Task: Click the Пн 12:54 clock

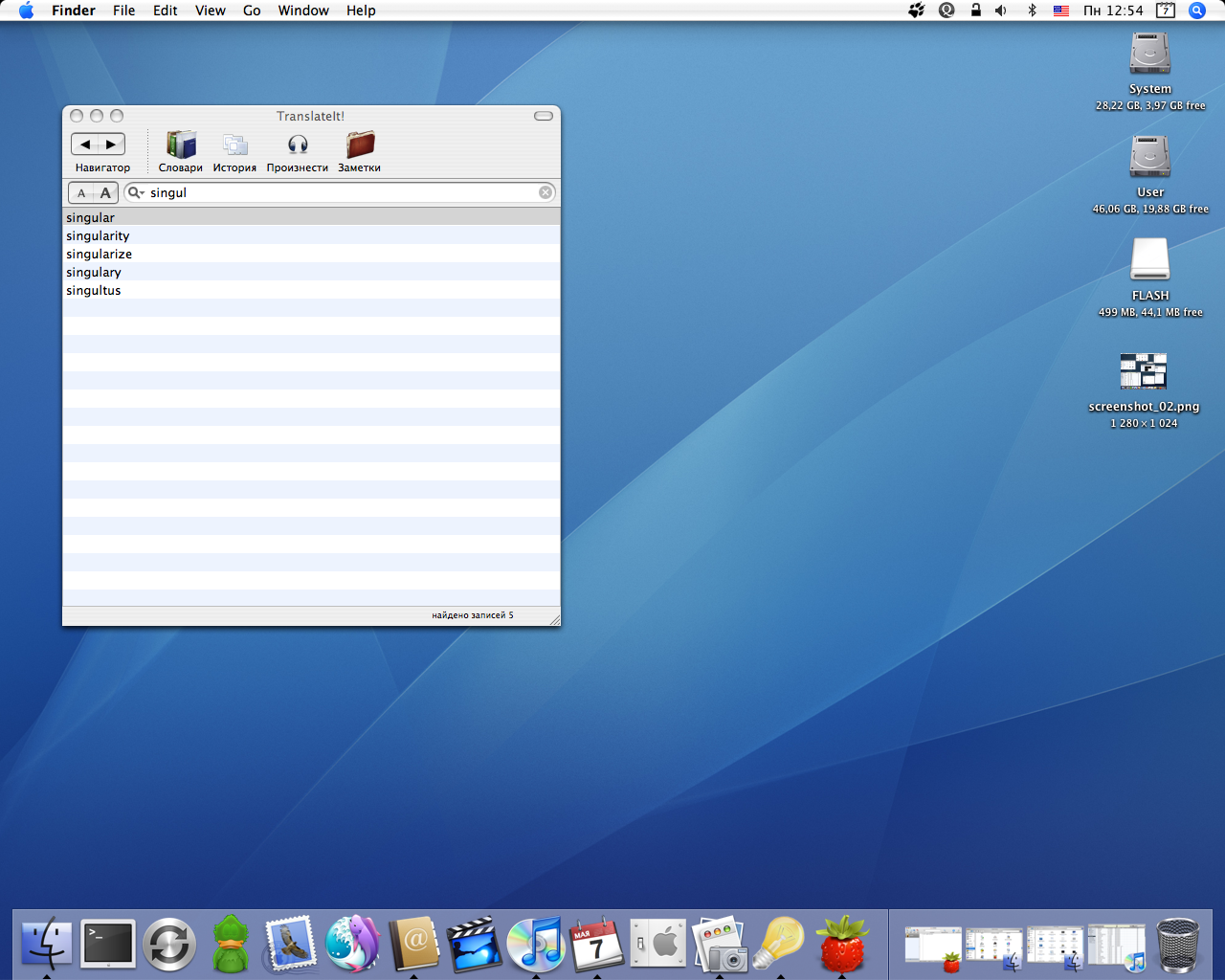Action: [x=1113, y=11]
